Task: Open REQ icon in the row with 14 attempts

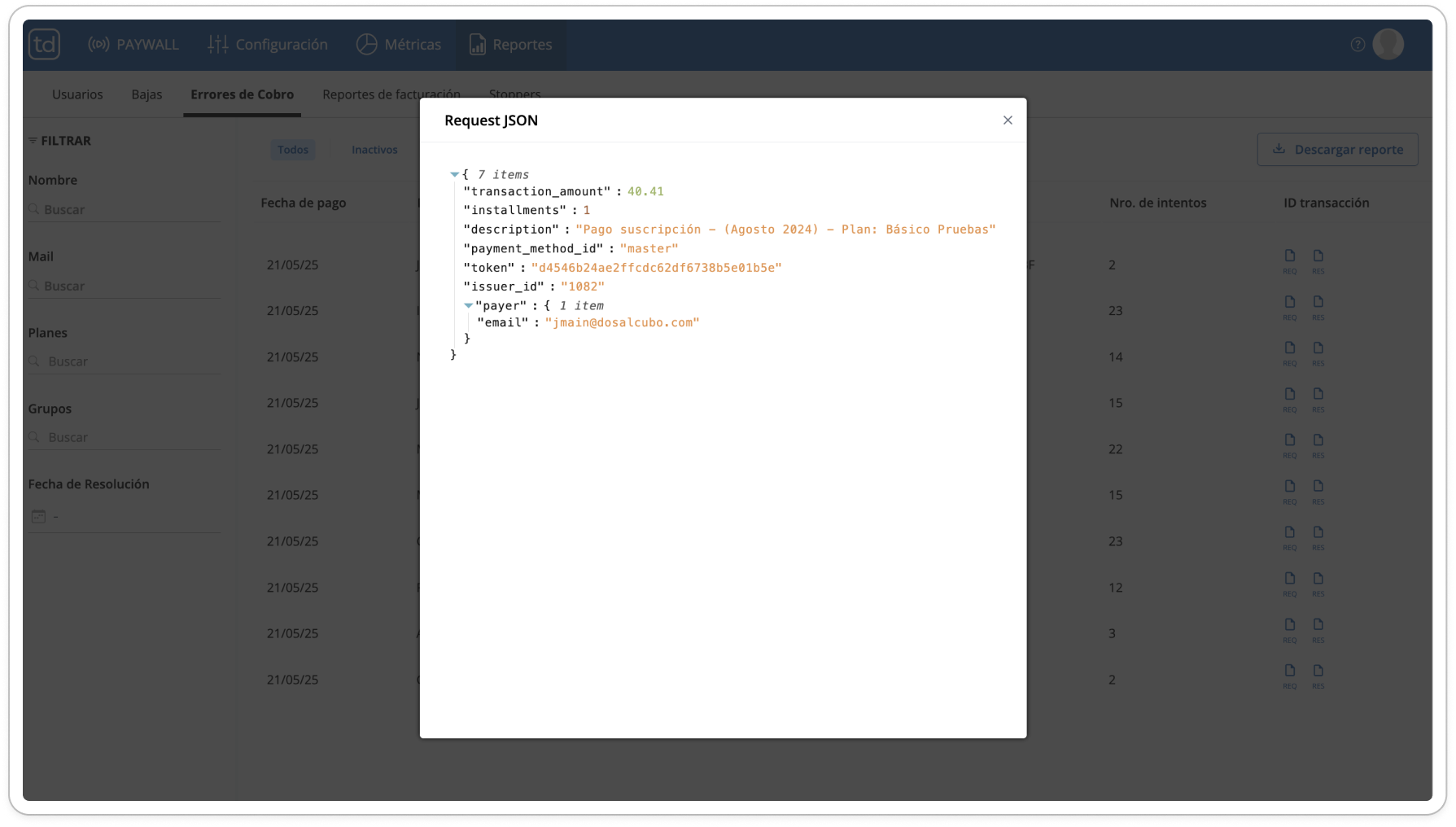Action: click(1290, 354)
